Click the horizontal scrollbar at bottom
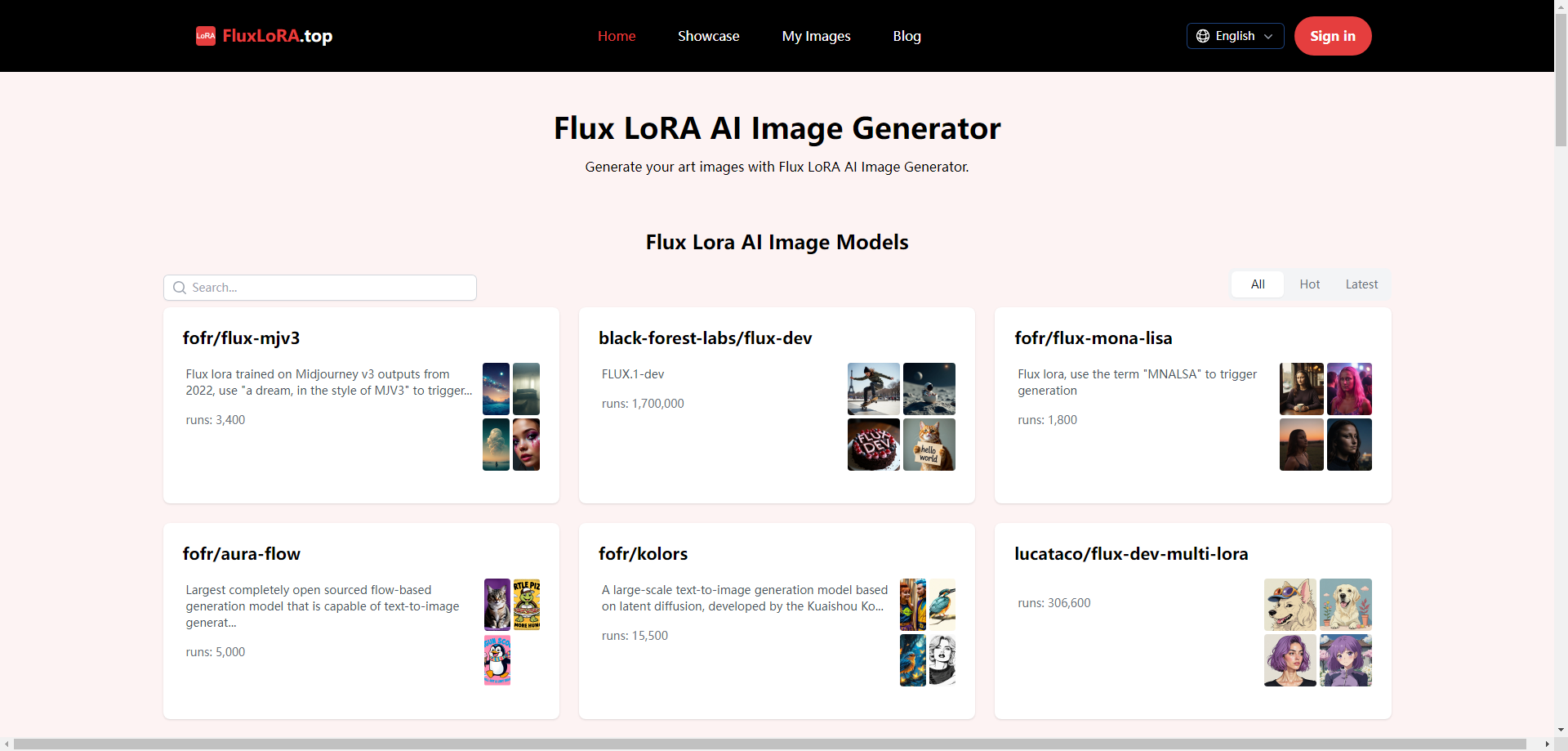This screenshot has width=1568, height=751. coord(770,744)
